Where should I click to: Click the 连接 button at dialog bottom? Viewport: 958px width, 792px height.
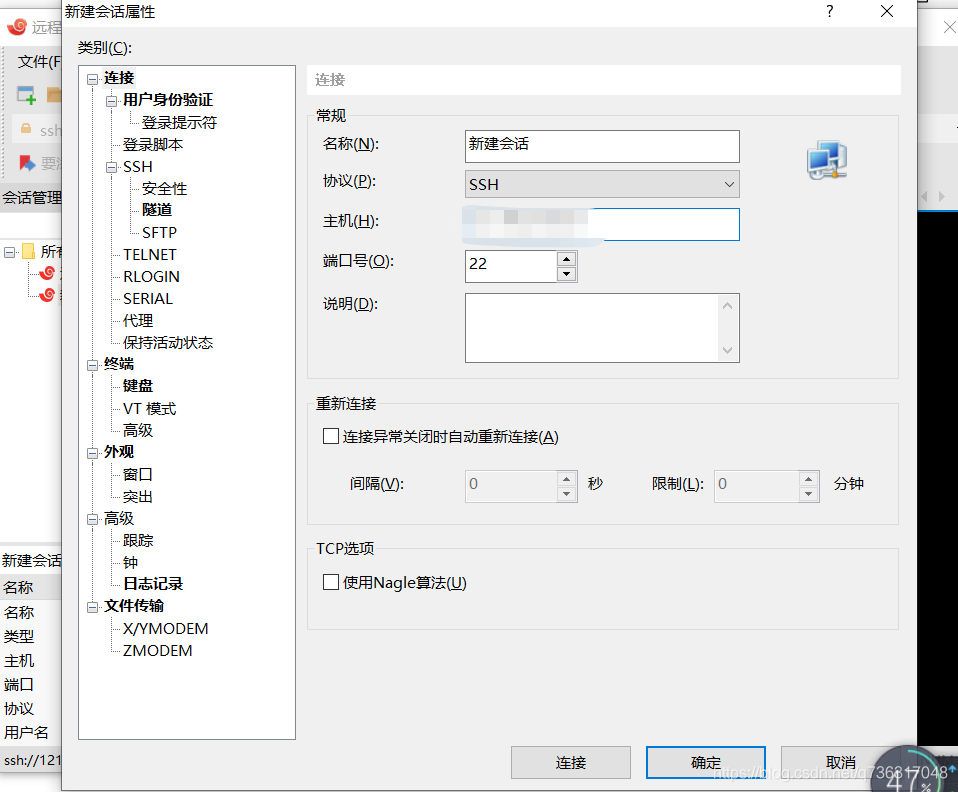click(x=571, y=762)
